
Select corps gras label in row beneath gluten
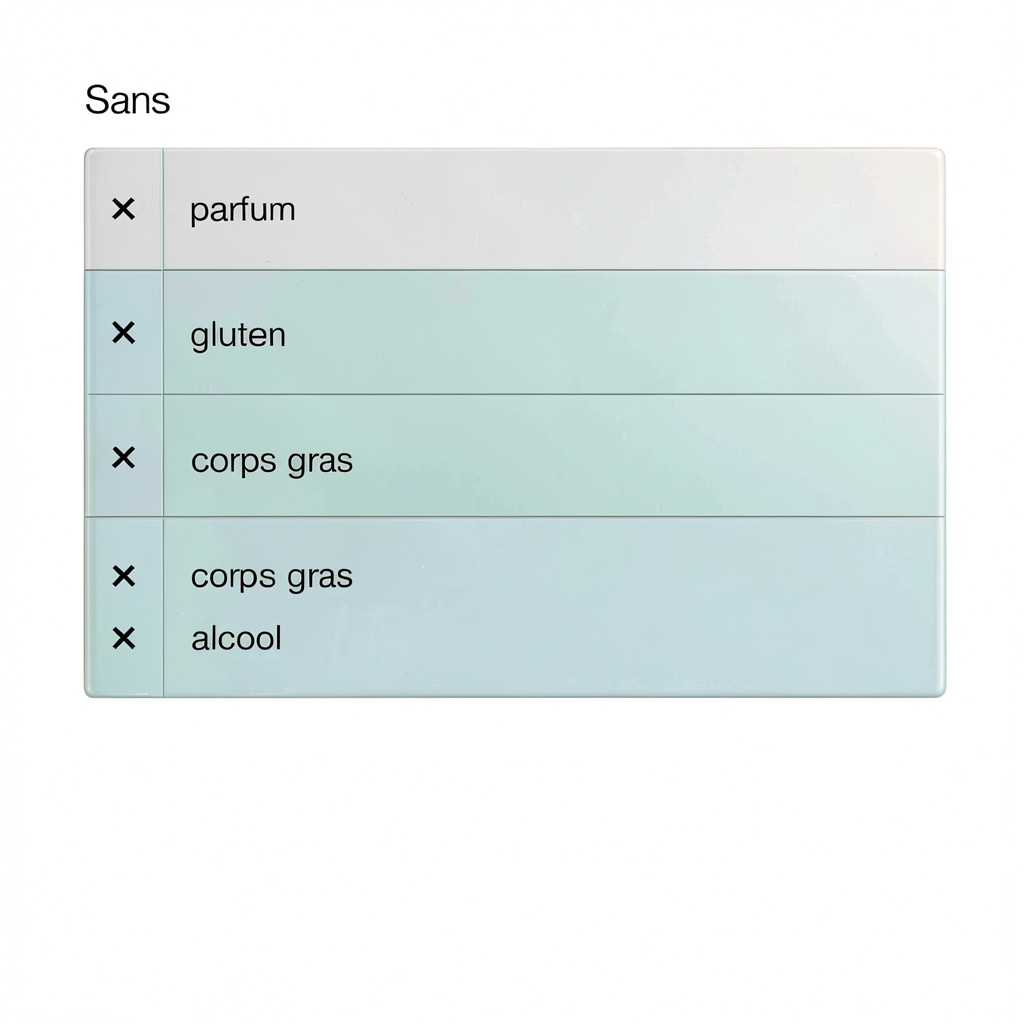[271, 460]
